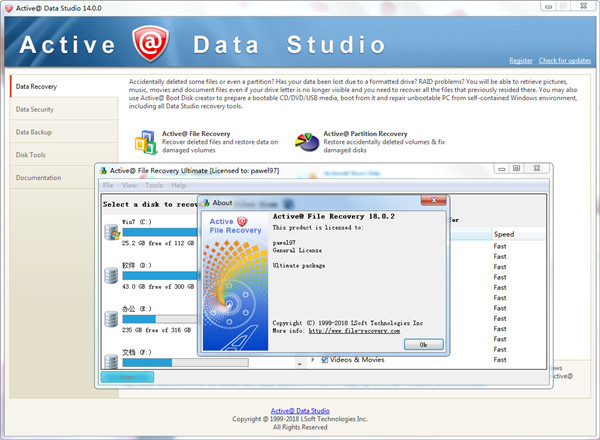
Task: Click the Fast value in Videos & Movies row
Action: tap(500, 360)
